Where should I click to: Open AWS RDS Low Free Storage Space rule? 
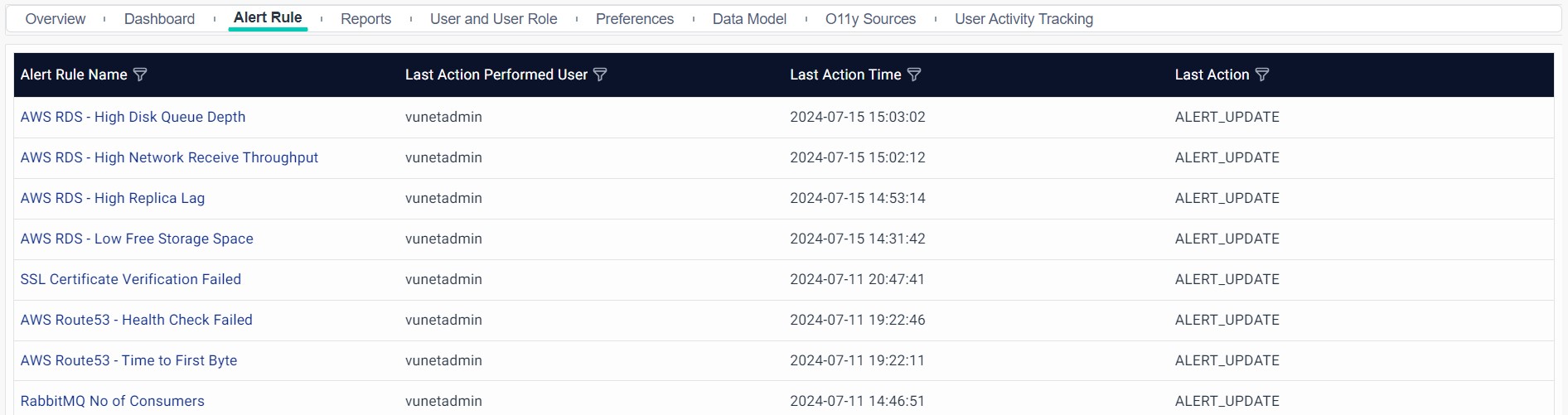click(137, 239)
